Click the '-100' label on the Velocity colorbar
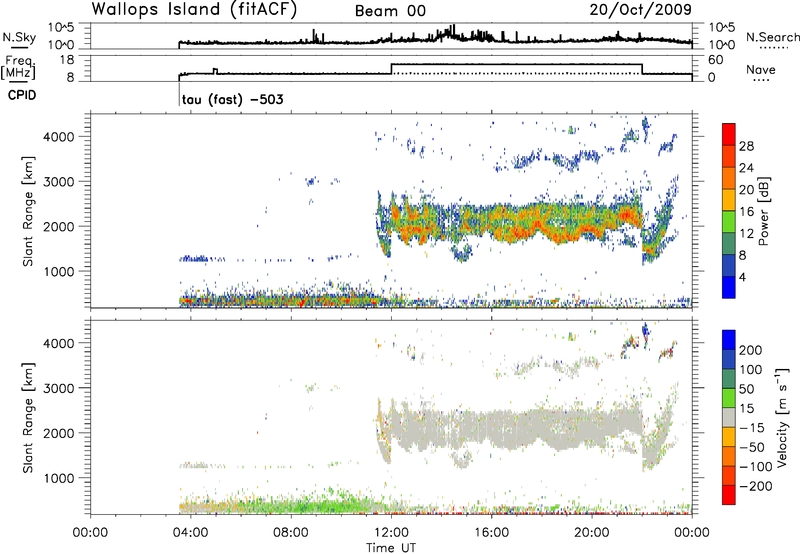Image resolution: width=800 pixels, height=554 pixels. pos(756,467)
